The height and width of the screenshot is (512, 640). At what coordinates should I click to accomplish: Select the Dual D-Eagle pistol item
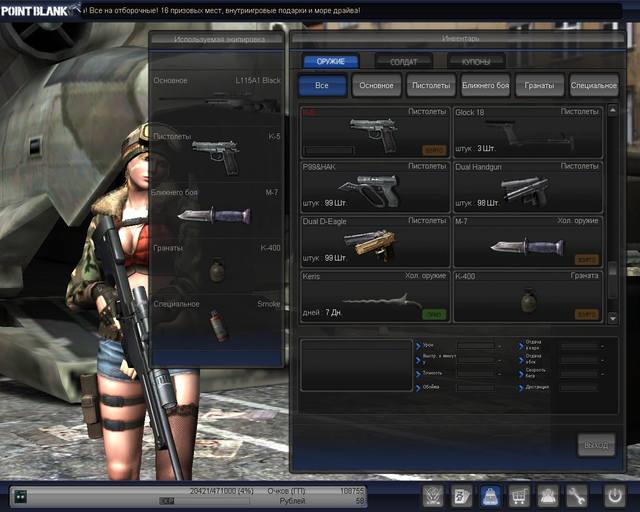tap(374, 240)
